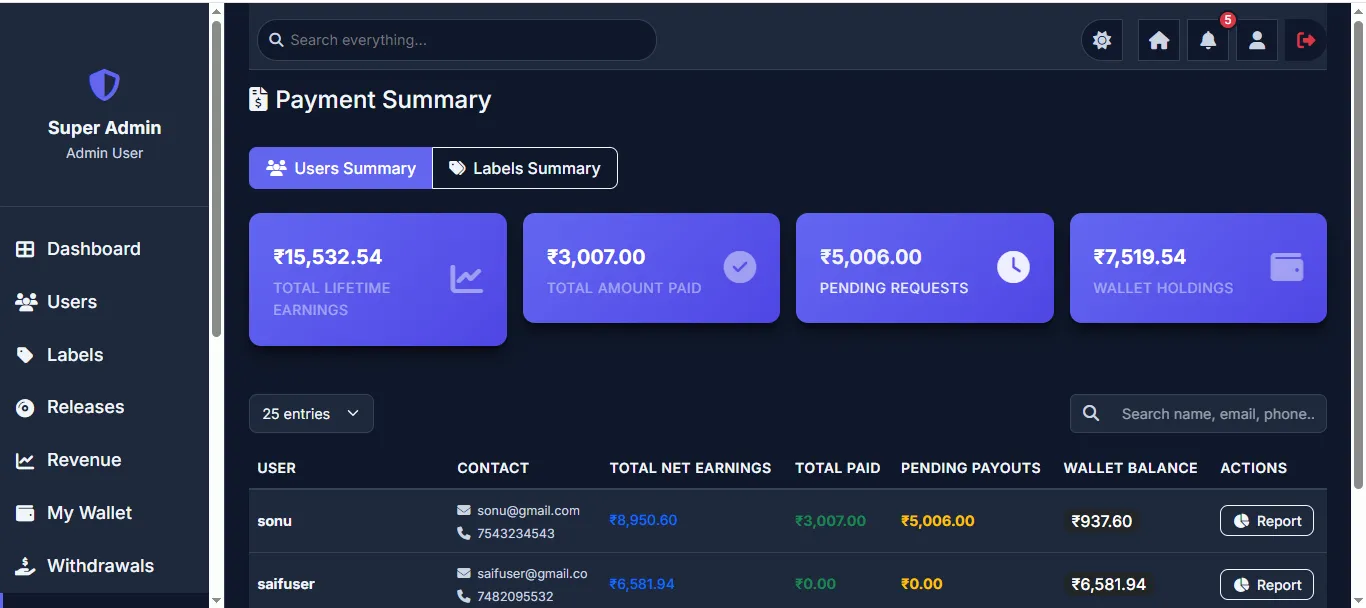Click sonu's total paid ₹3,007.00
Viewport: 1366px width, 608px height.
click(831, 521)
